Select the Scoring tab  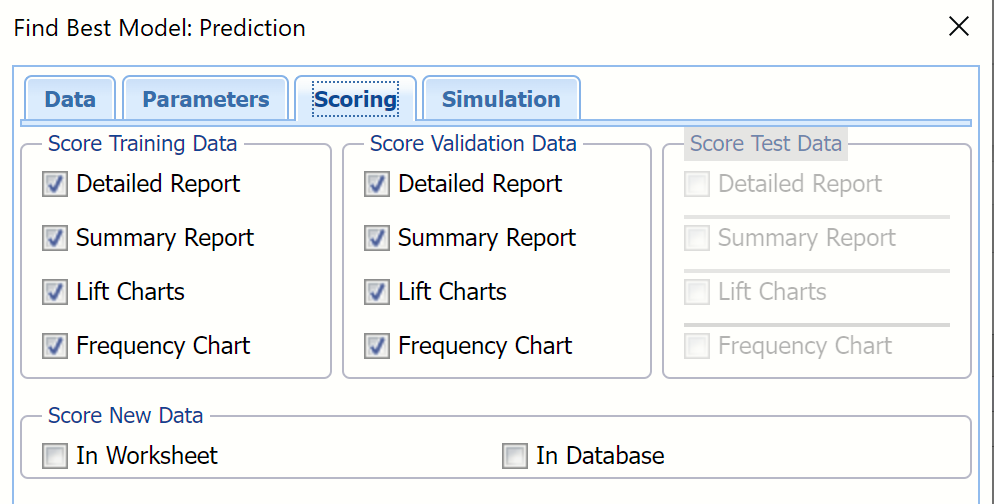click(x=355, y=99)
